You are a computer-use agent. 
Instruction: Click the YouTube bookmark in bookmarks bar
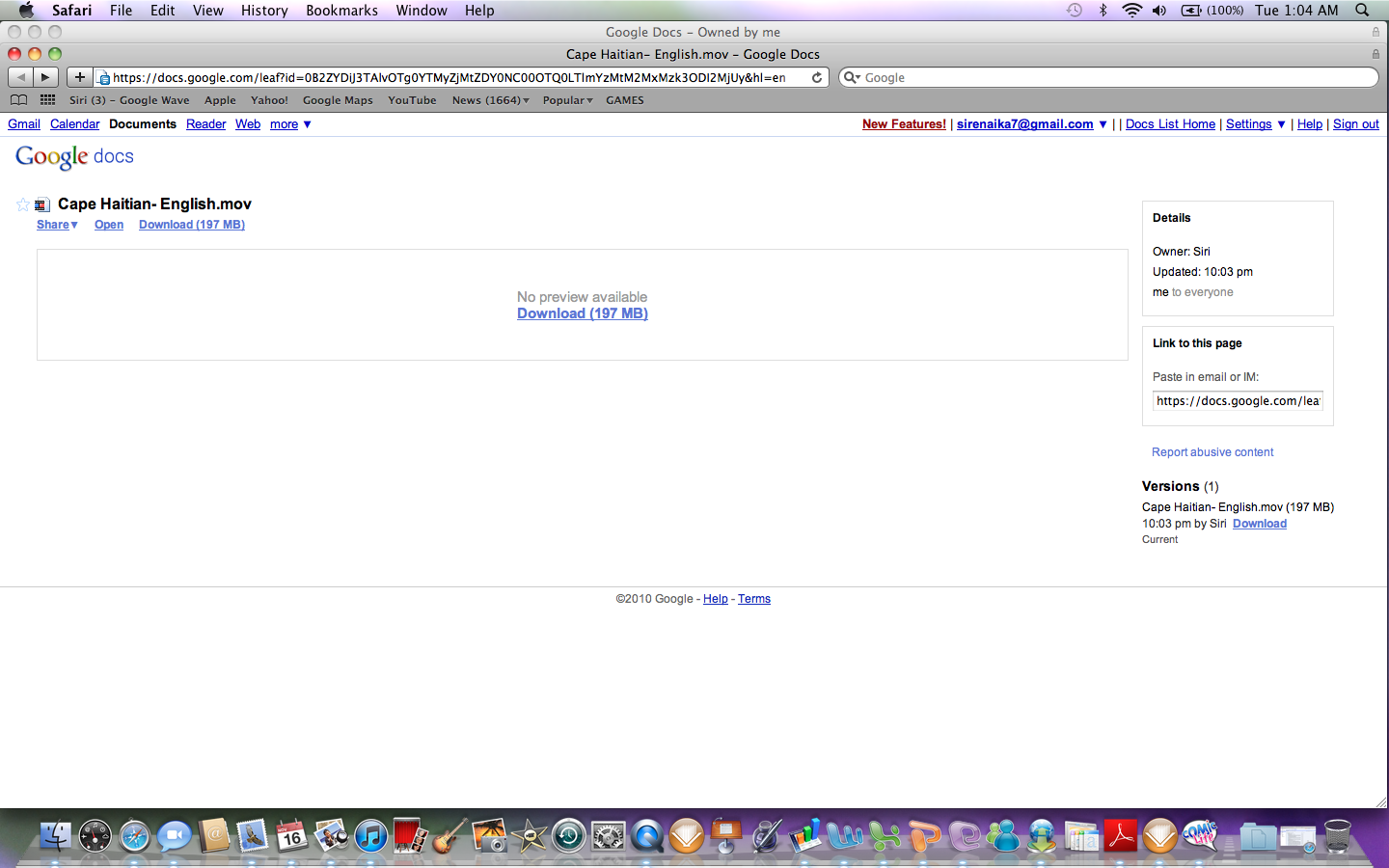[x=412, y=100]
